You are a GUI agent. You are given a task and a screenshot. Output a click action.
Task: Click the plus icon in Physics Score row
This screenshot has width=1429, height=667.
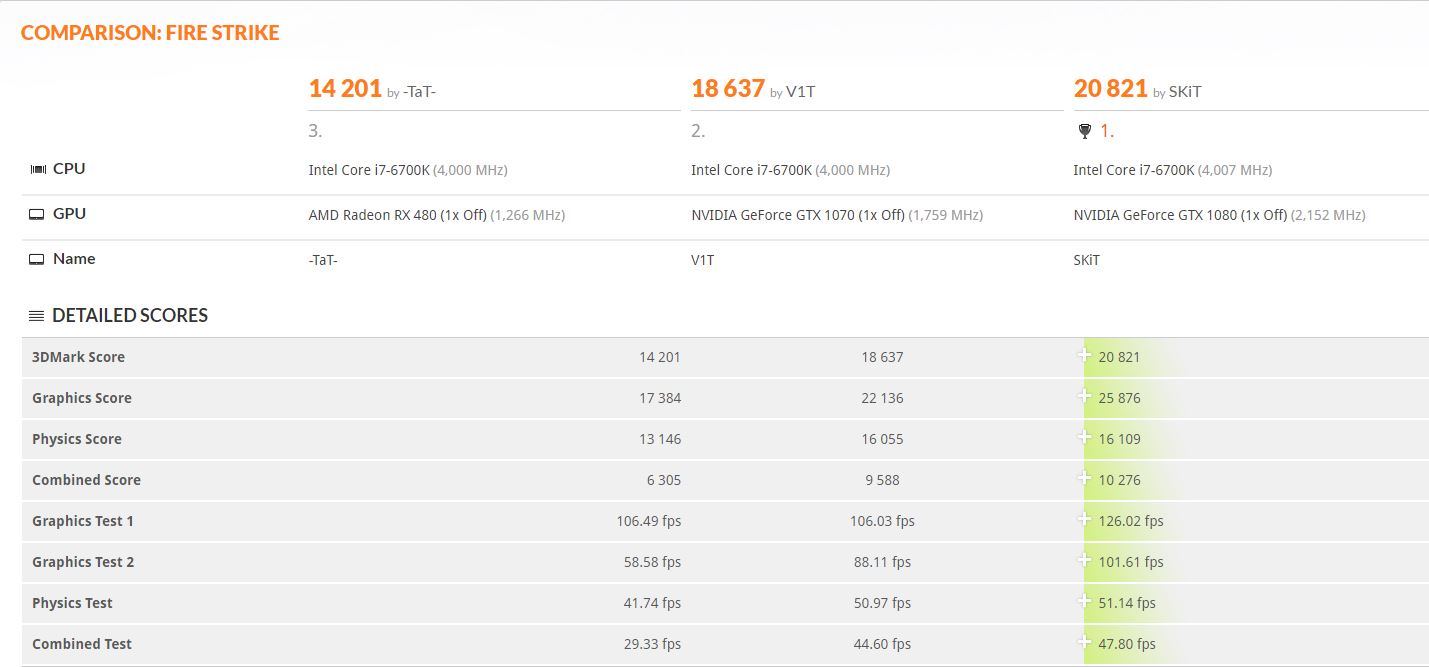[1085, 437]
